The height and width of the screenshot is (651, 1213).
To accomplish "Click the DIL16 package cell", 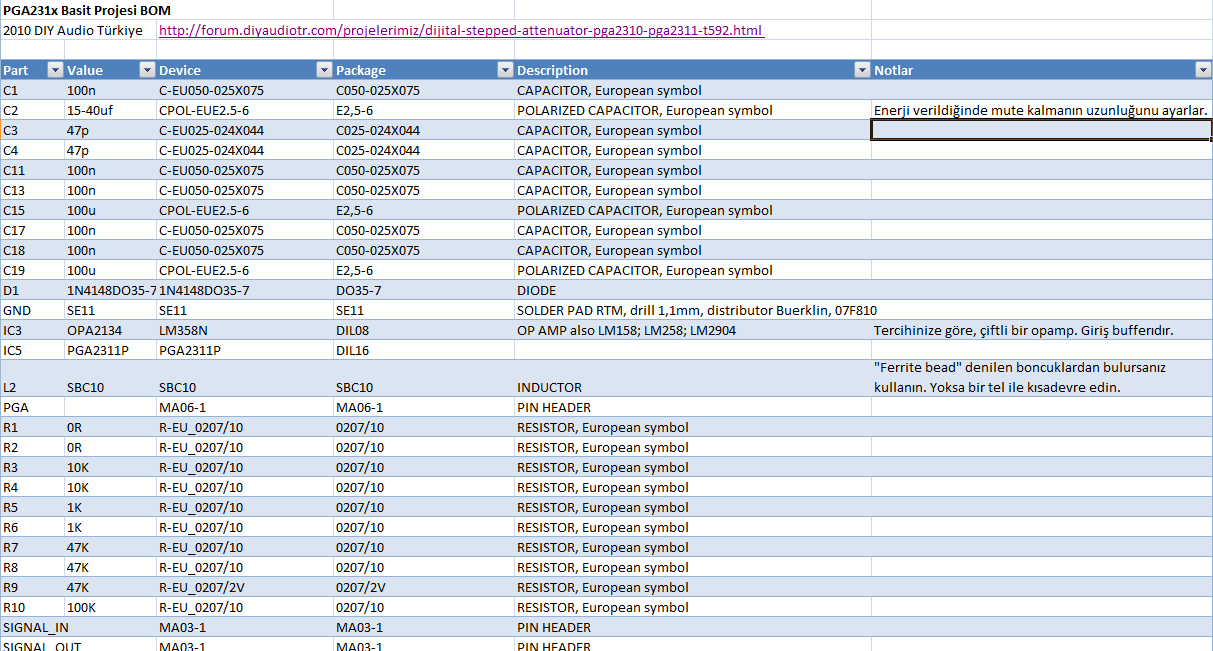I will coord(353,350).
